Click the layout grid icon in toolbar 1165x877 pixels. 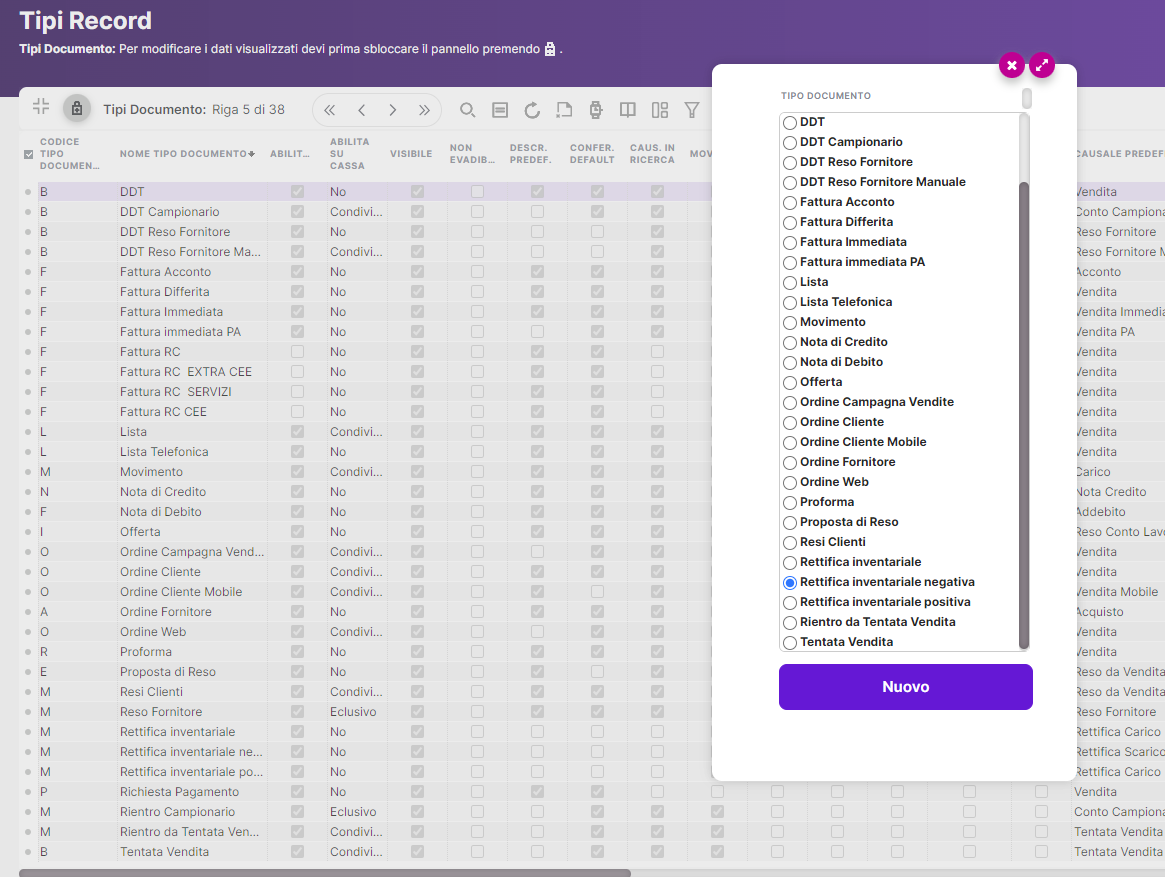pos(660,110)
